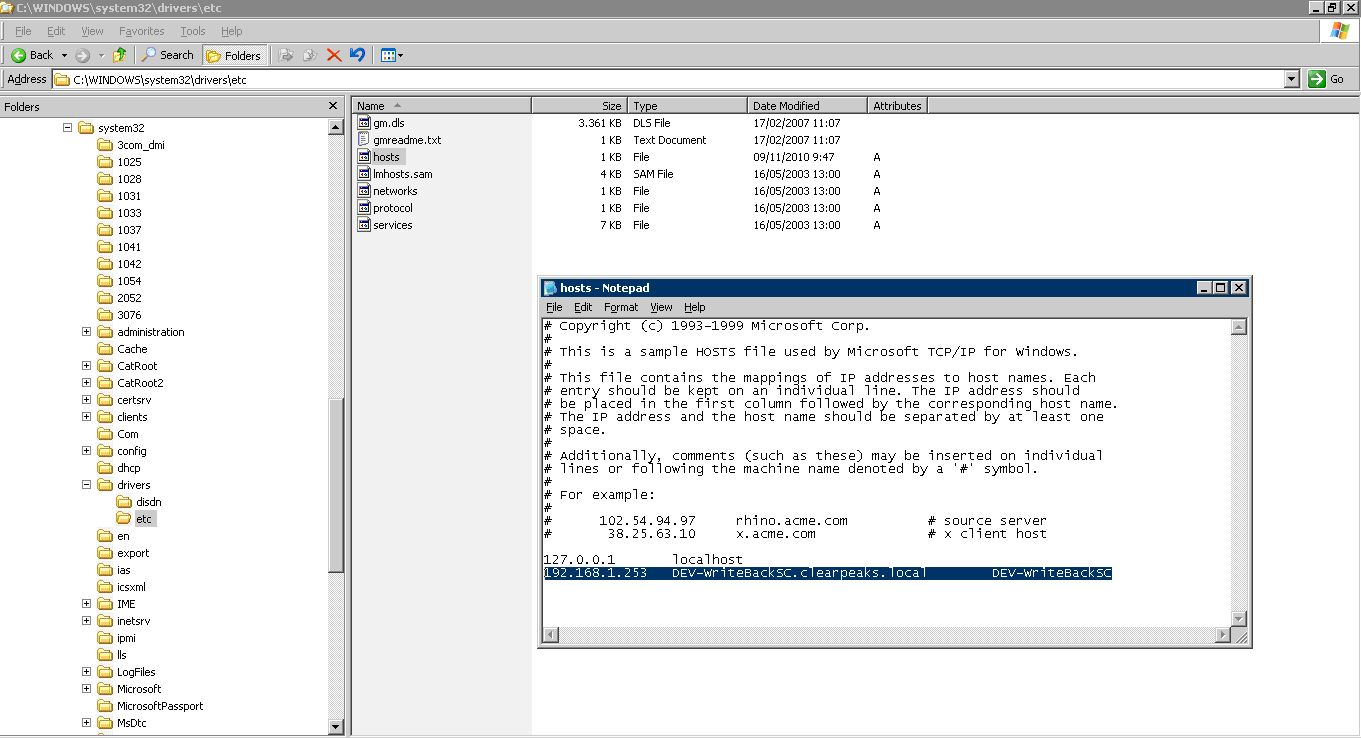The width and height of the screenshot is (1361, 738).
Task: Click the Windows flag logo icon
Action: [1340, 31]
